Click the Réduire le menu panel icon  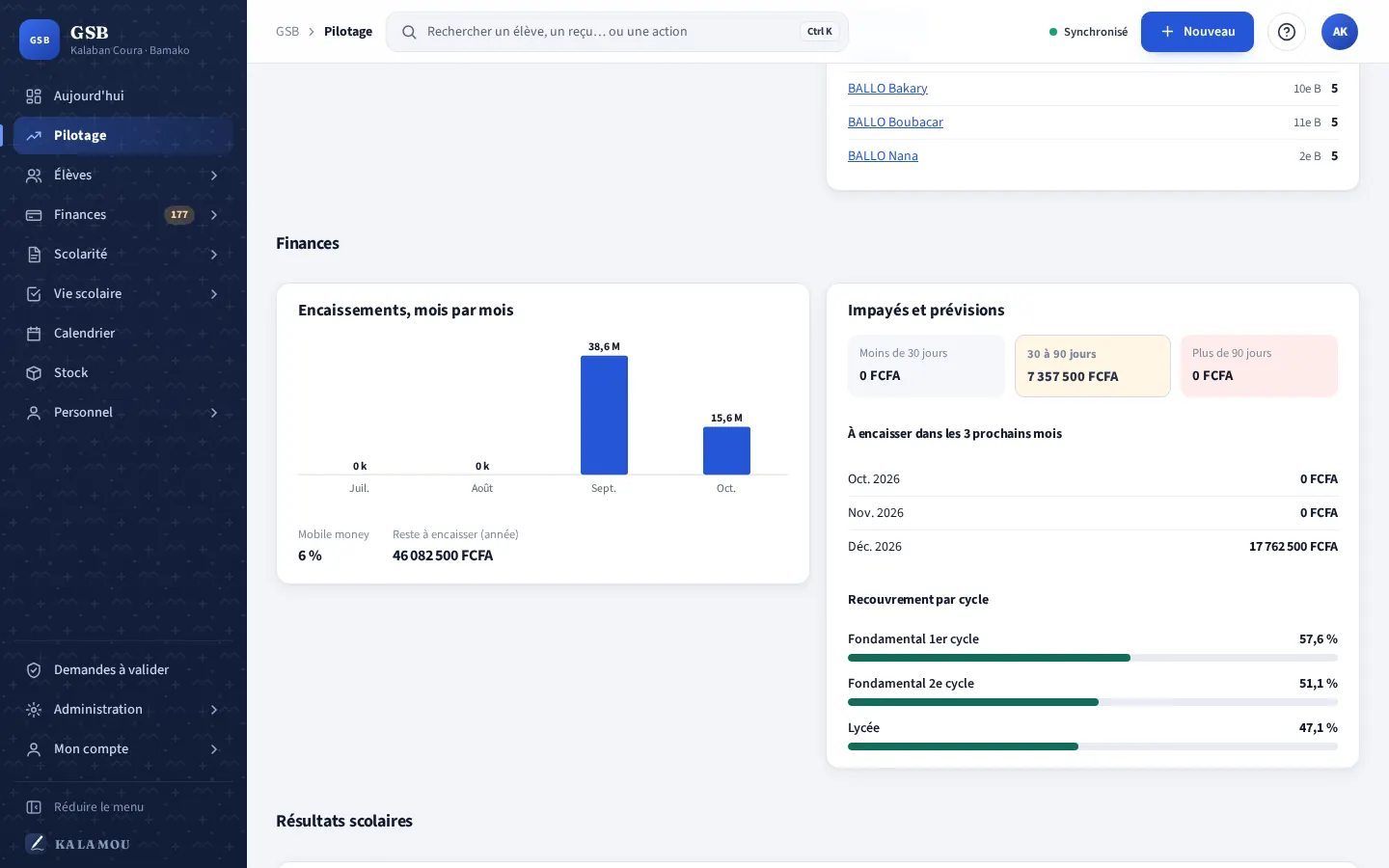point(34,807)
